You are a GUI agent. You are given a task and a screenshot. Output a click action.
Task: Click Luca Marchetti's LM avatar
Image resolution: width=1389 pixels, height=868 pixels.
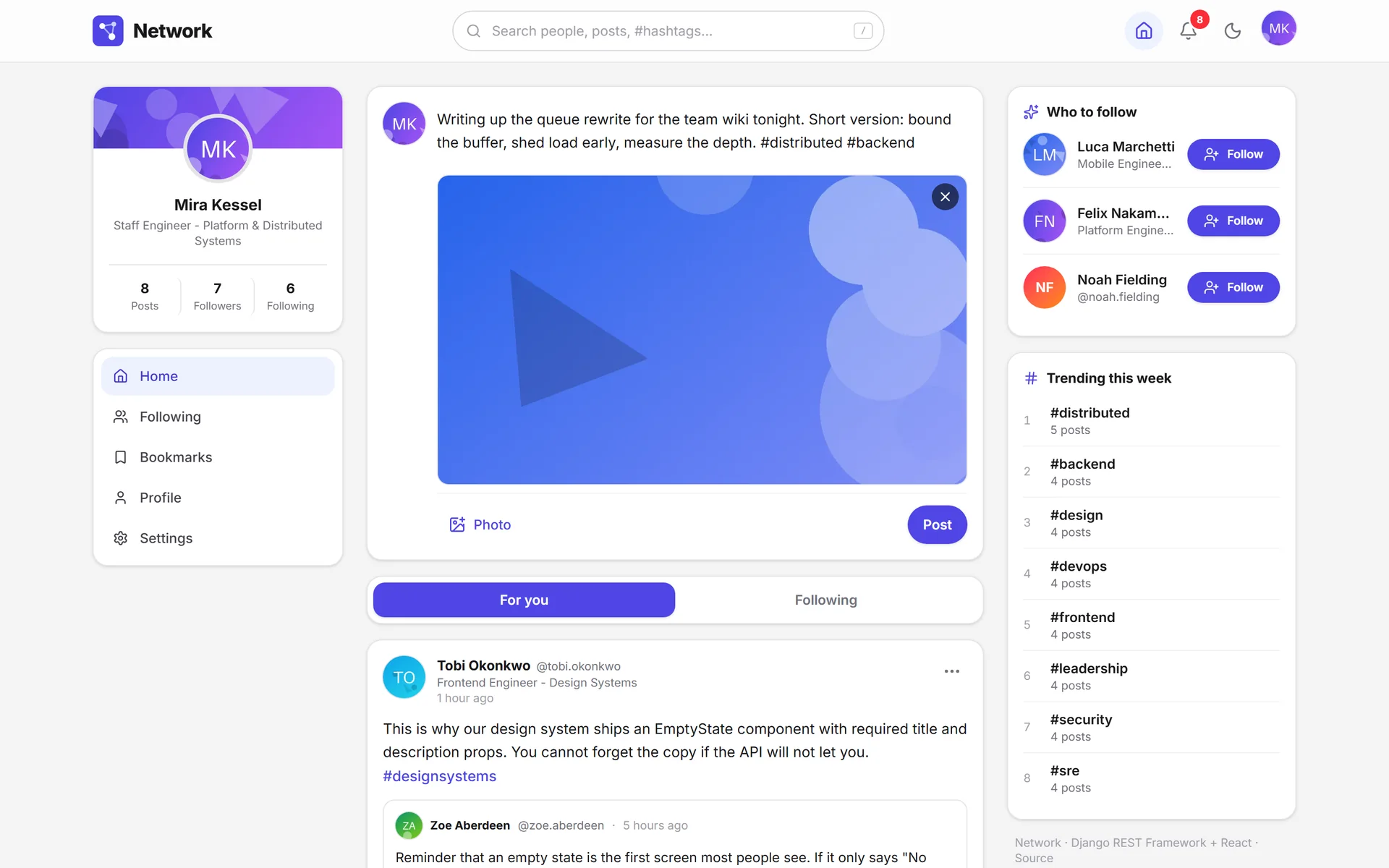point(1044,154)
